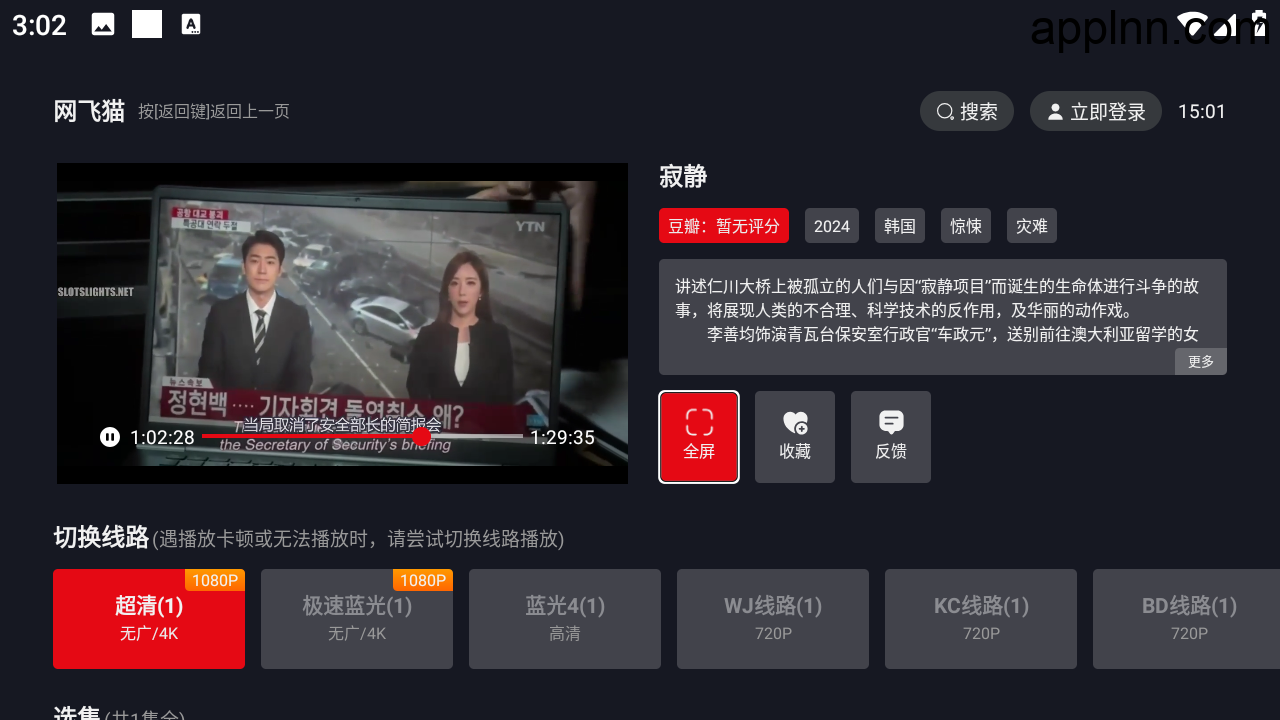Click the total duration 1:29:35

tap(562, 437)
